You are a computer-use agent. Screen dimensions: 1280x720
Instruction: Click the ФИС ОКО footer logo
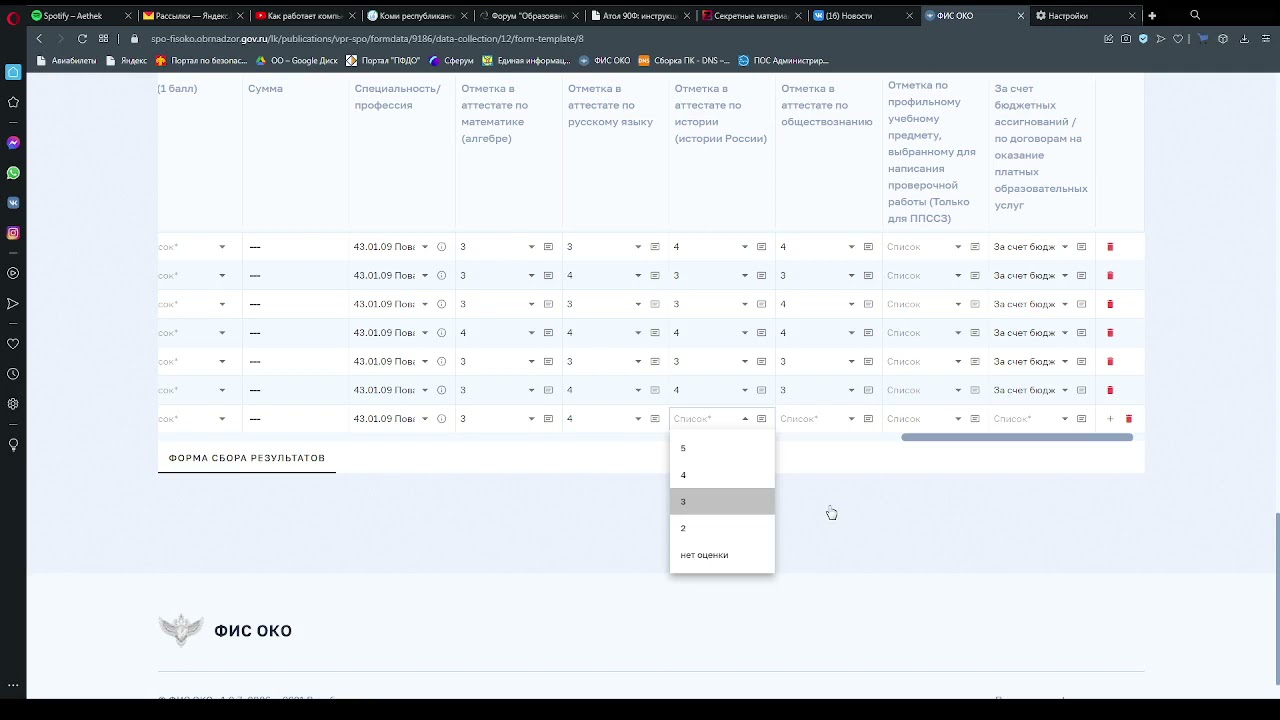click(225, 630)
